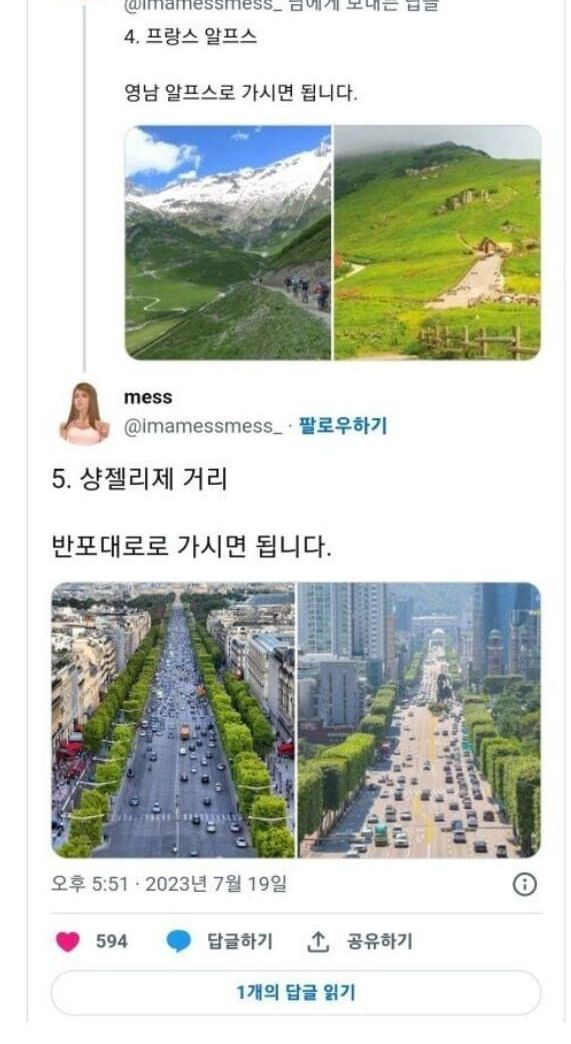Image resolution: width=571 pixels, height=1044 pixels.
Task: Click the @imamessmess_ handle text
Action: (203, 426)
